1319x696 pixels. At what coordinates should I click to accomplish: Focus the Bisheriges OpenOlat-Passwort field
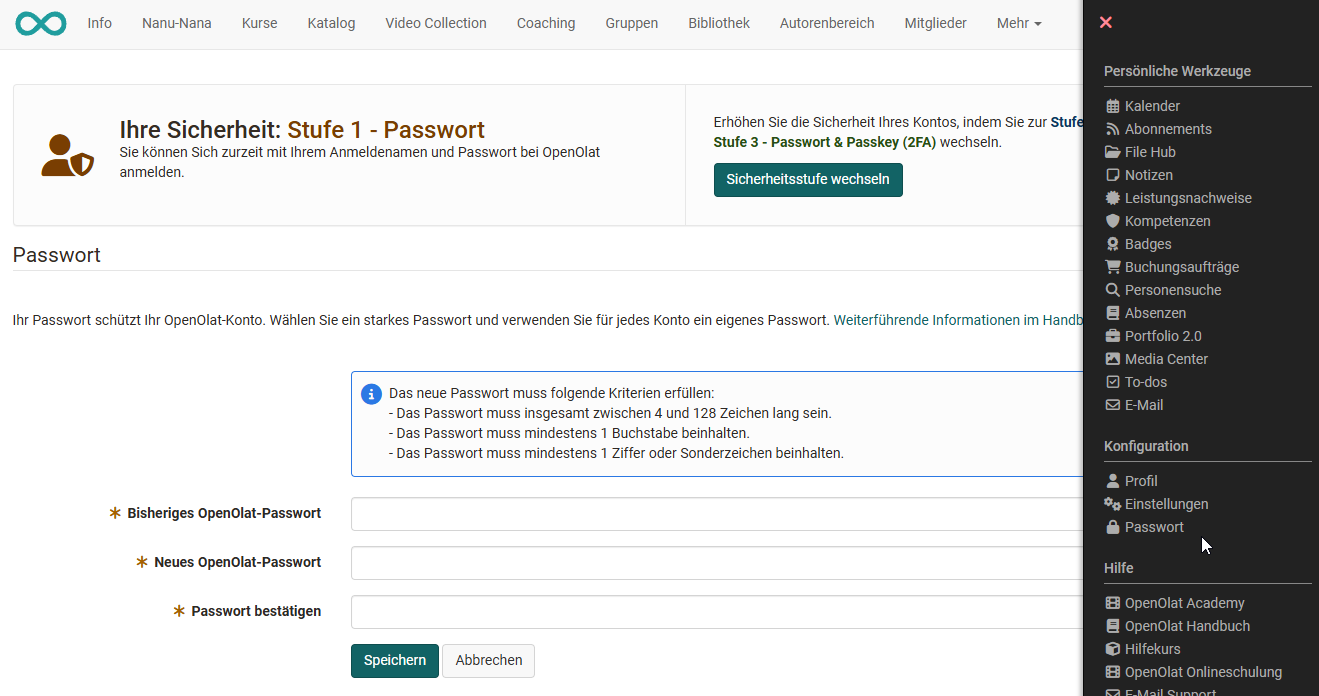716,514
